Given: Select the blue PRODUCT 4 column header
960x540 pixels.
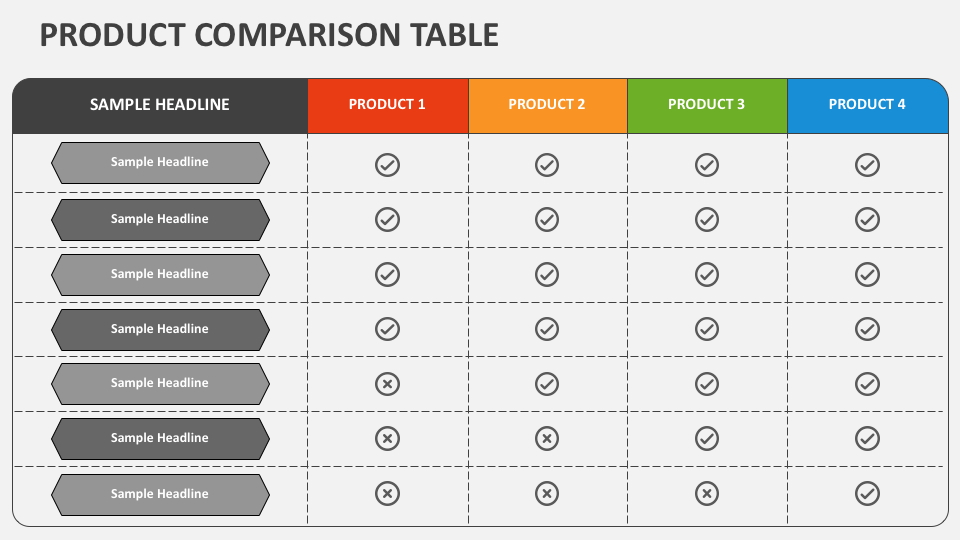Looking at the screenshot, I should coord(868,106).
